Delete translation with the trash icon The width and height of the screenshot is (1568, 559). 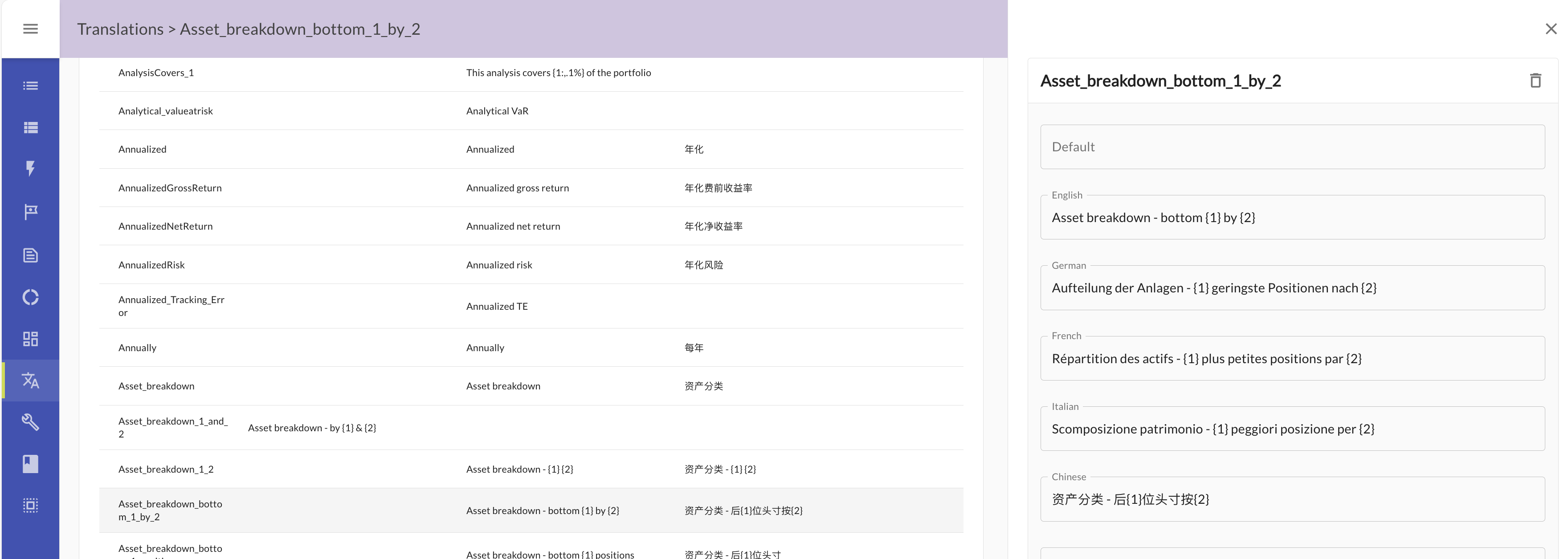1535,80
